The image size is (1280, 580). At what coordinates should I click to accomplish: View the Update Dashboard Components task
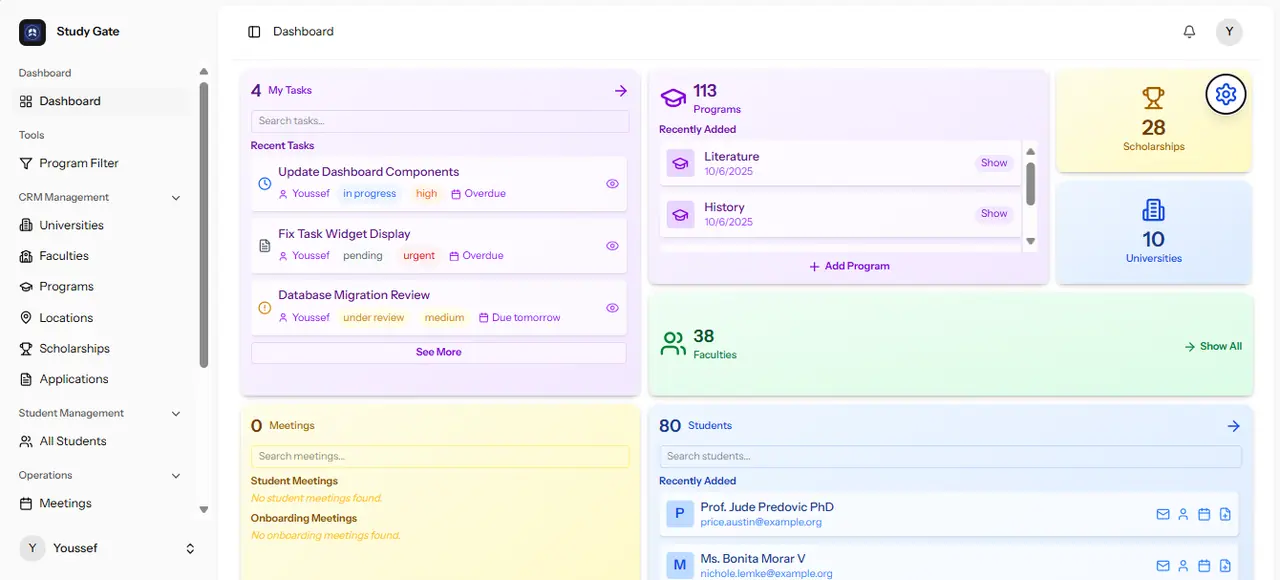point(613,184)
